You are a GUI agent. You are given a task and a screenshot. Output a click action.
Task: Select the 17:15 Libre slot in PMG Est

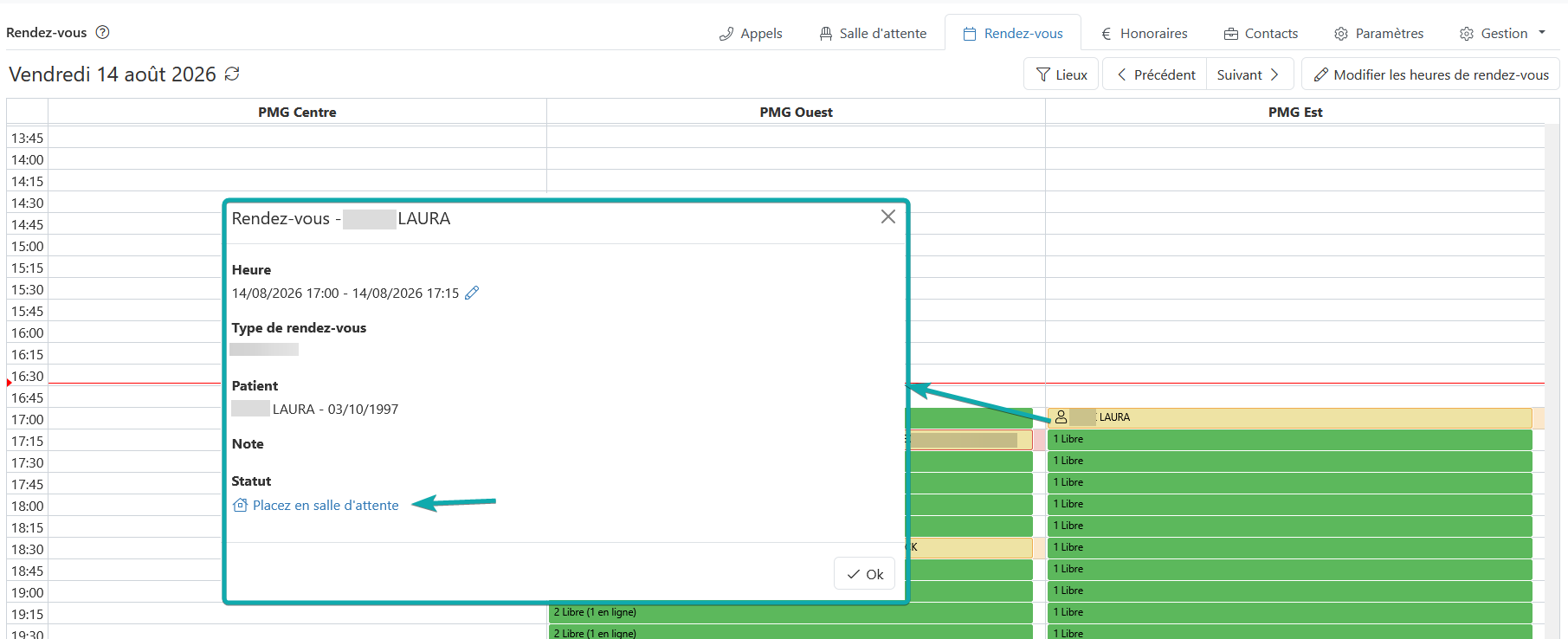1289,439
